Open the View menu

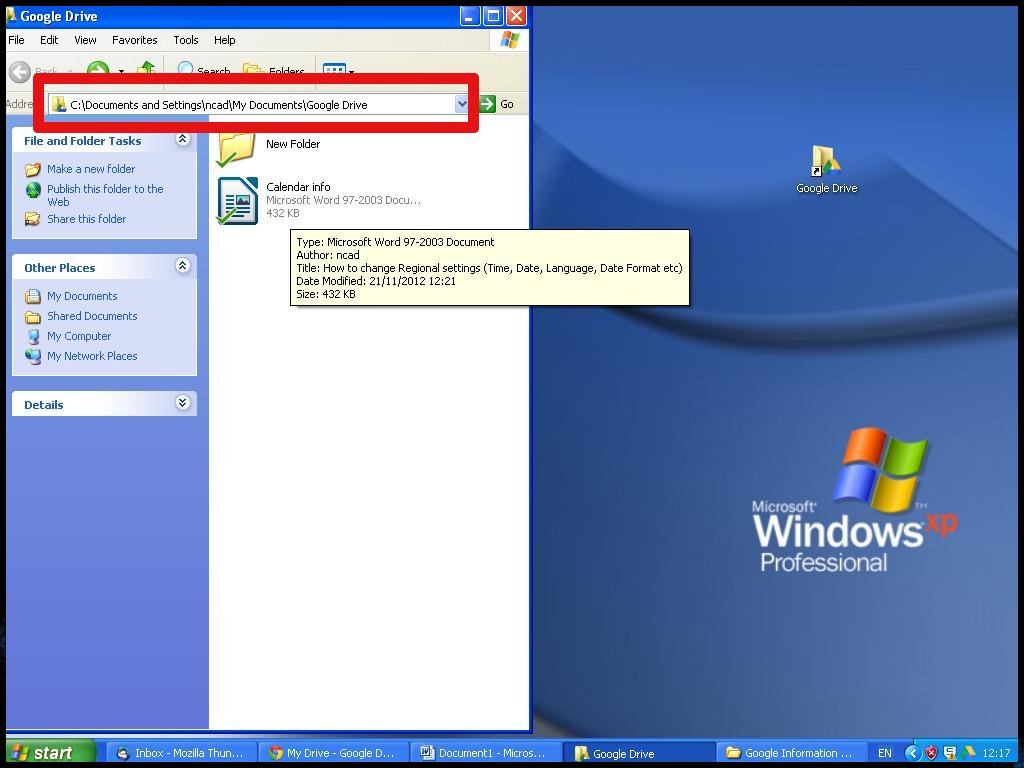pyautogui.click(x=85, y=40)
